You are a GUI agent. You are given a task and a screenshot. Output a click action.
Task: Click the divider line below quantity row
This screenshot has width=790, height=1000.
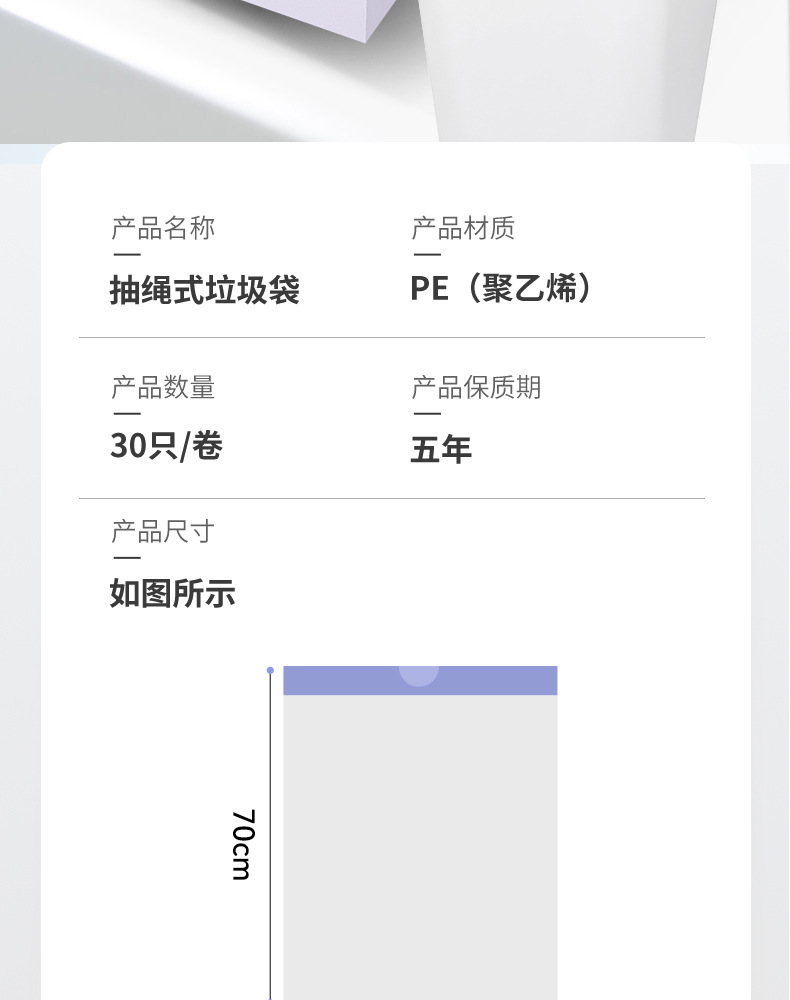pyautogui.click(x=392, y=498)
